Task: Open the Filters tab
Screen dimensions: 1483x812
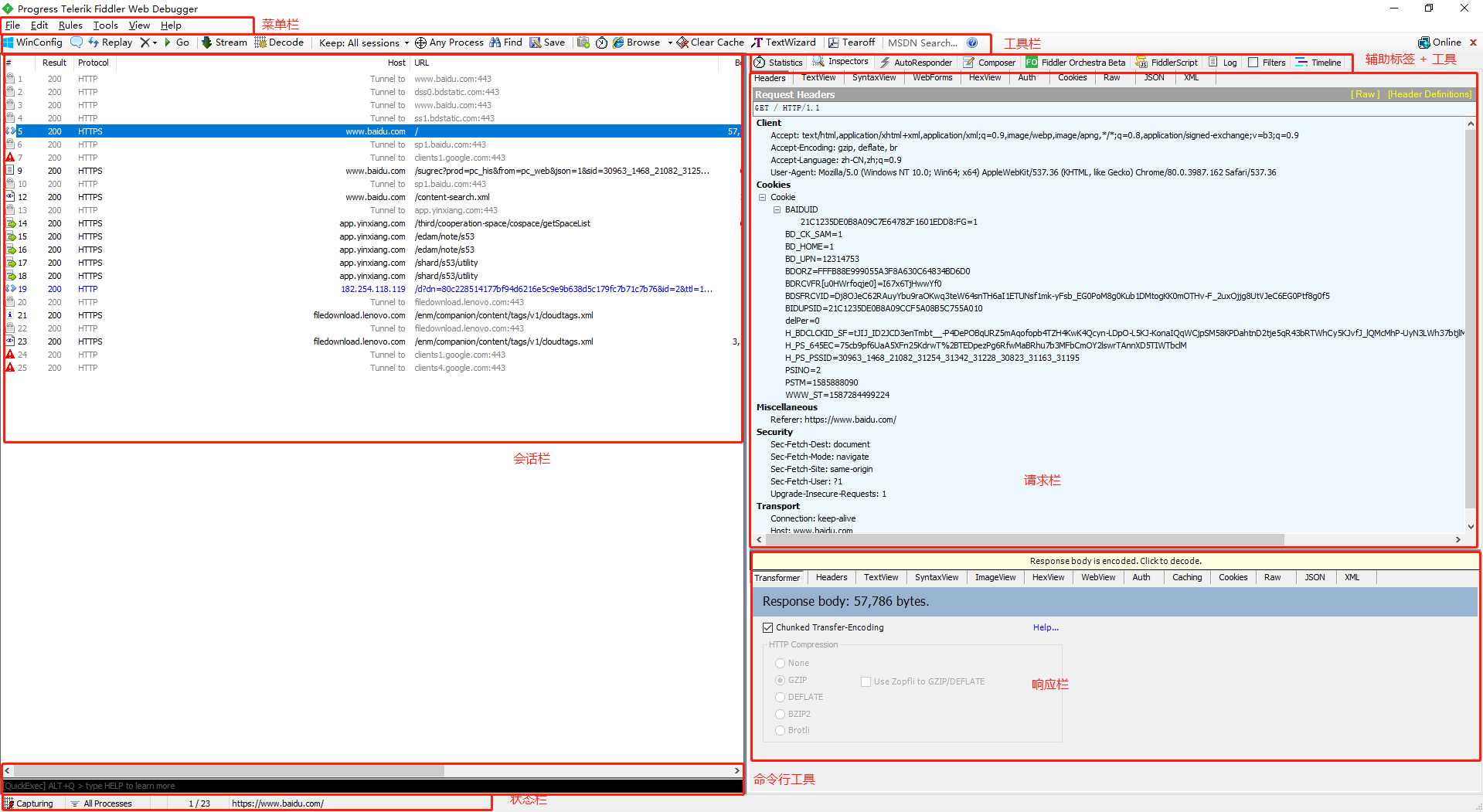Action: click(x=1267, y=63)
